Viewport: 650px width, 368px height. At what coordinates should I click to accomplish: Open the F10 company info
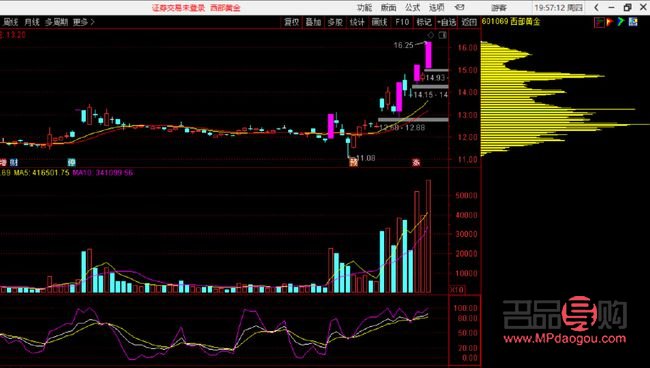[x=402, y=22]
